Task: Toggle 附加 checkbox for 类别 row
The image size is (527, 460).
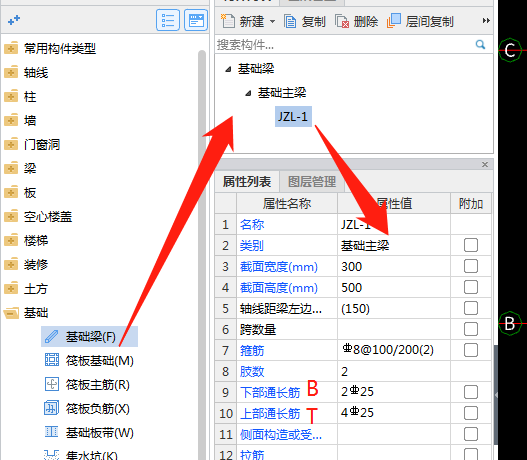Action: tap(471, 245)
